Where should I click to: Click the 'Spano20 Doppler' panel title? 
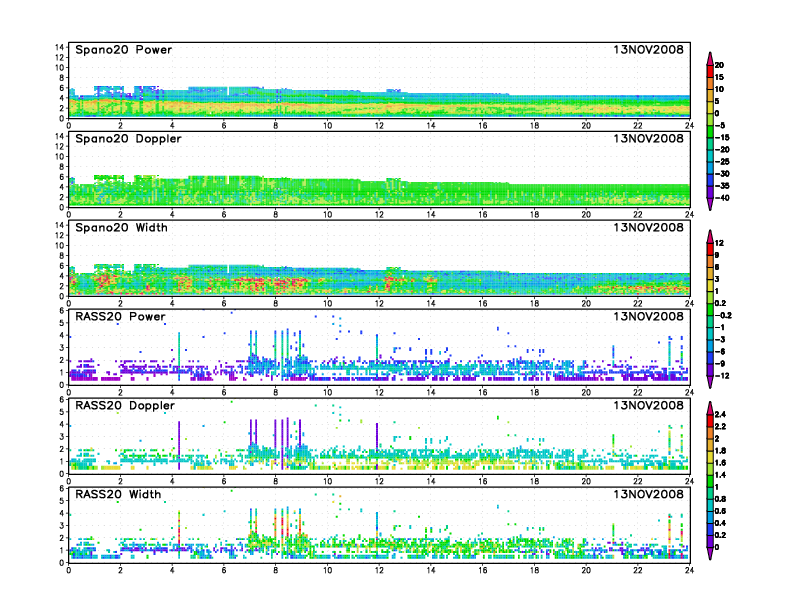point(128,139)
